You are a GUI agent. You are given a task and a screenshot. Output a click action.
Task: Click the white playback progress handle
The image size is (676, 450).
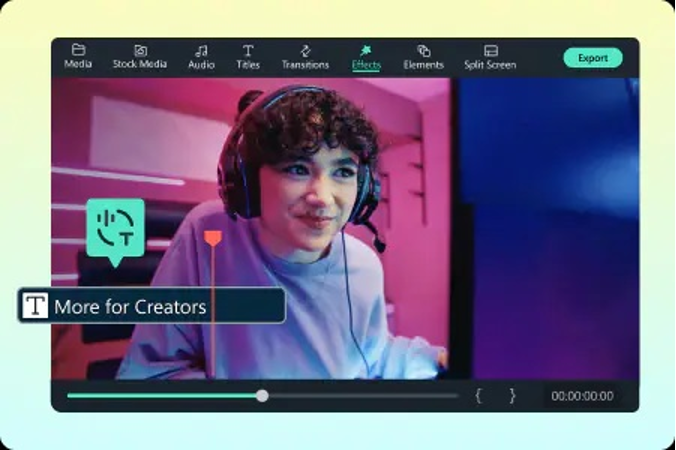click(x=262, y=396)
